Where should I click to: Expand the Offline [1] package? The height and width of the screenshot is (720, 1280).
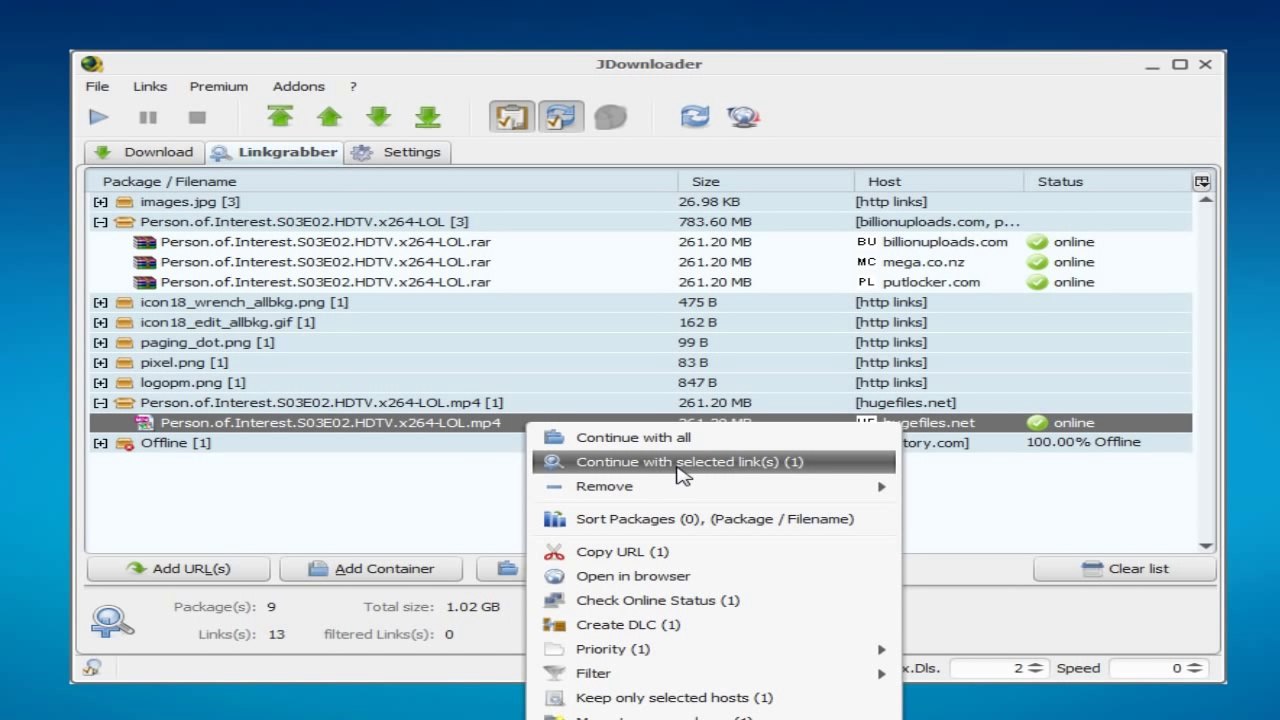100,442
